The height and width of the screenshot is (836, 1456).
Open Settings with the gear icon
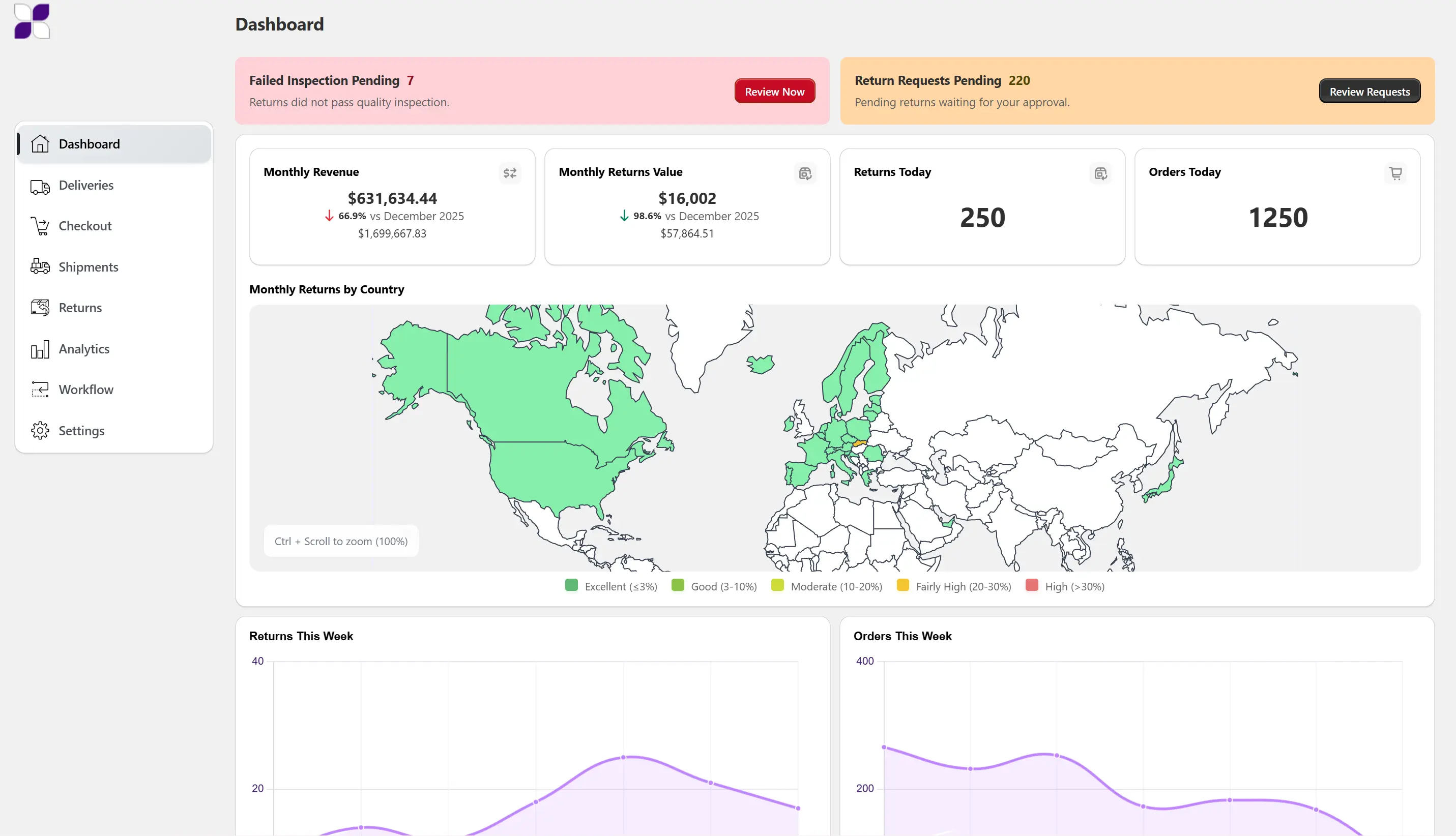click(40, 430)
